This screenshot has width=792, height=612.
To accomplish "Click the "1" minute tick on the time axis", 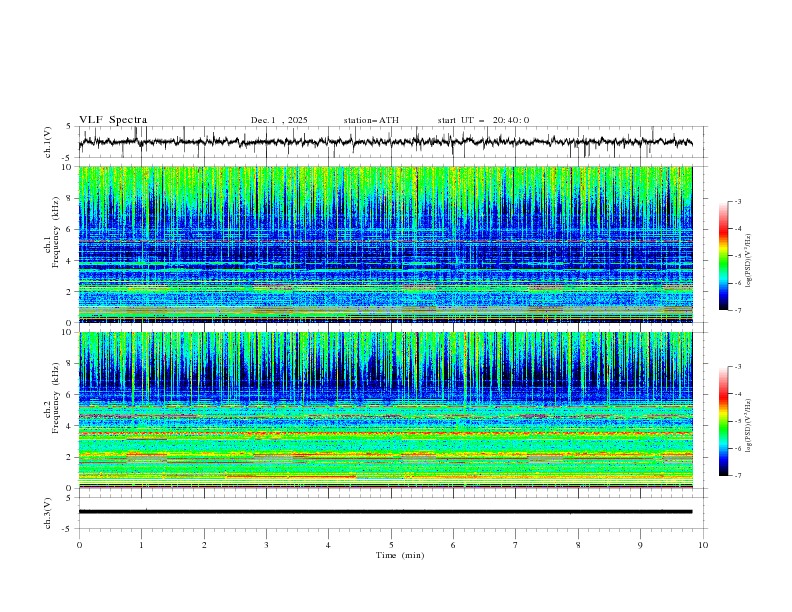I will tap(141, 545).
